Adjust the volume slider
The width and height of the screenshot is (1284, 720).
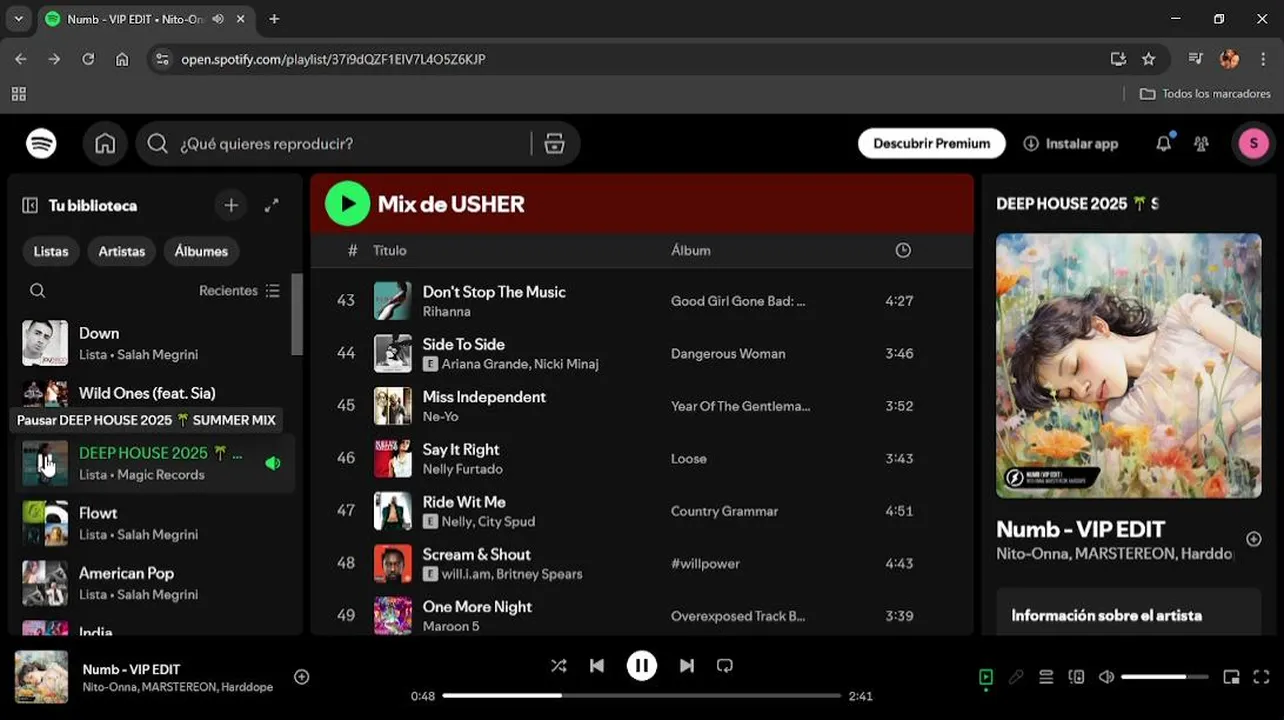pos(1167,677)
